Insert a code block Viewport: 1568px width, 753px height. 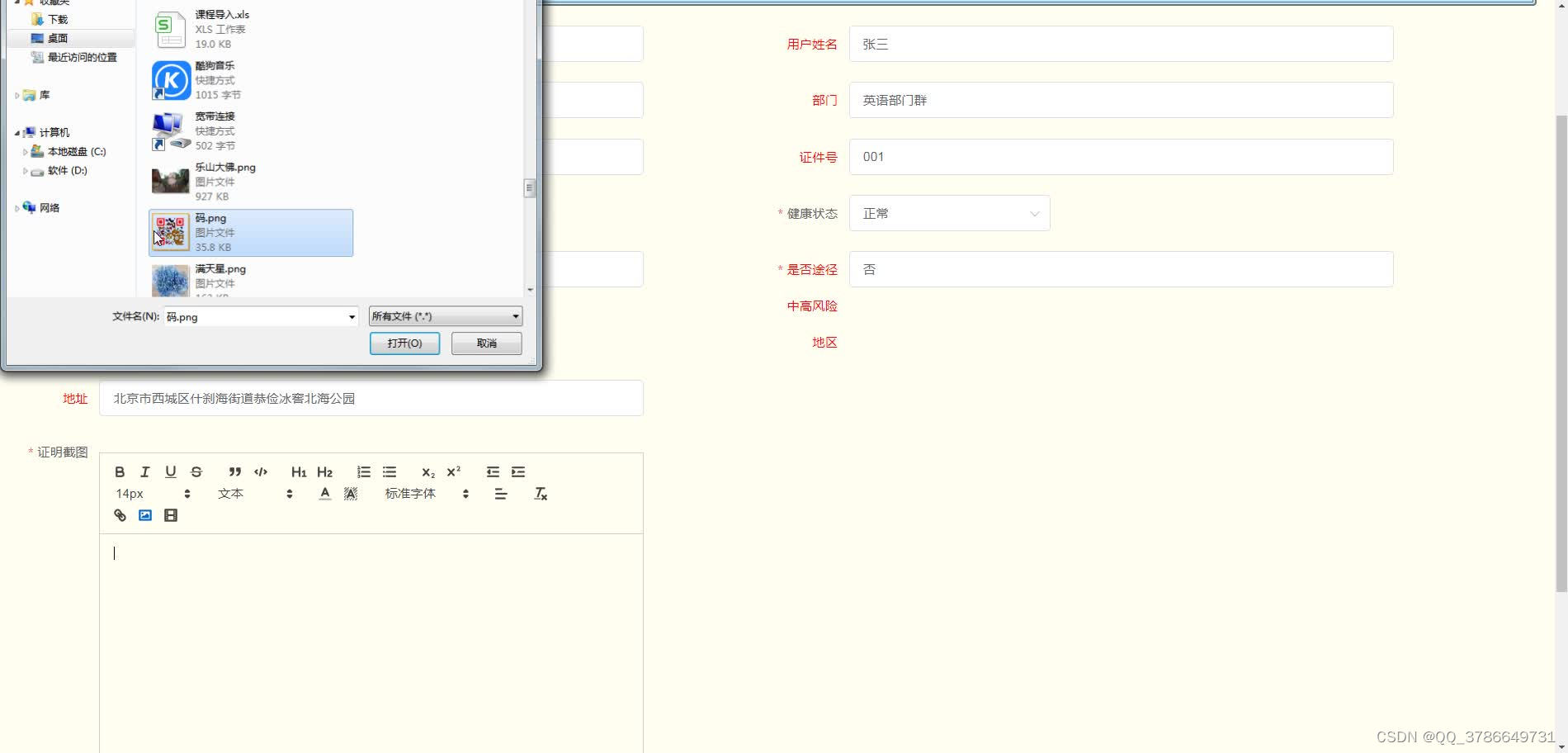261,472
